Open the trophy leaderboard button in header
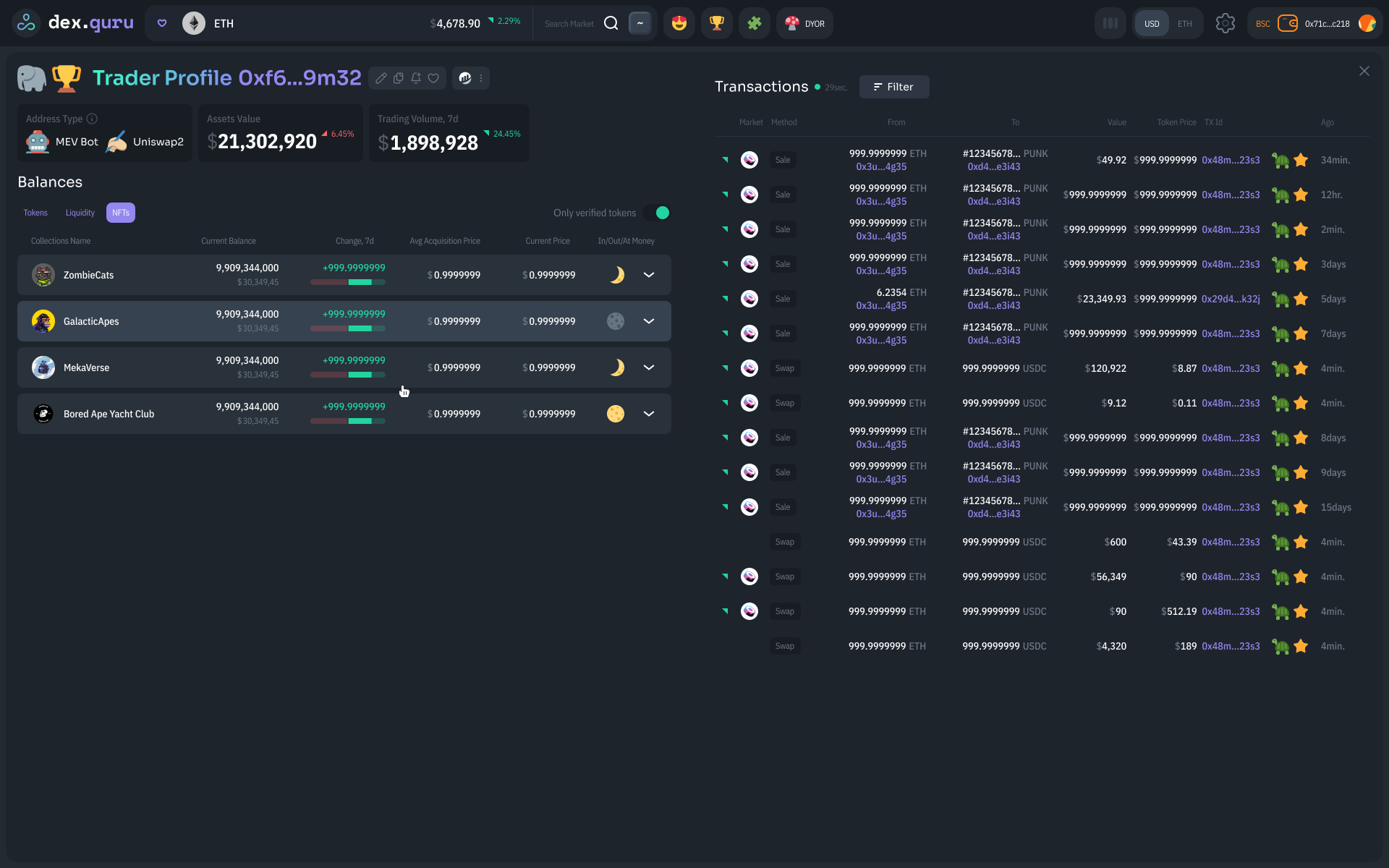 point(717,23)
